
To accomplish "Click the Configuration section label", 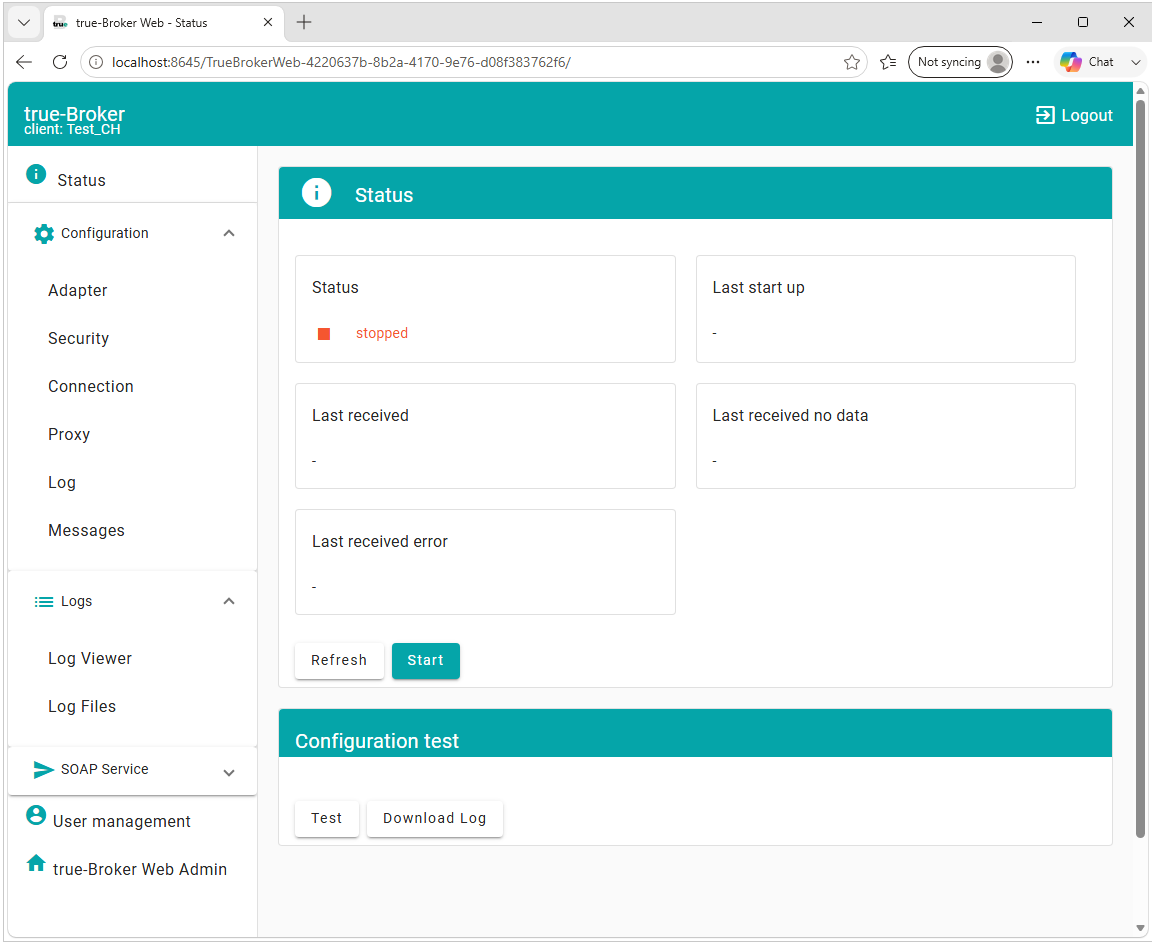I will (105, 234).
